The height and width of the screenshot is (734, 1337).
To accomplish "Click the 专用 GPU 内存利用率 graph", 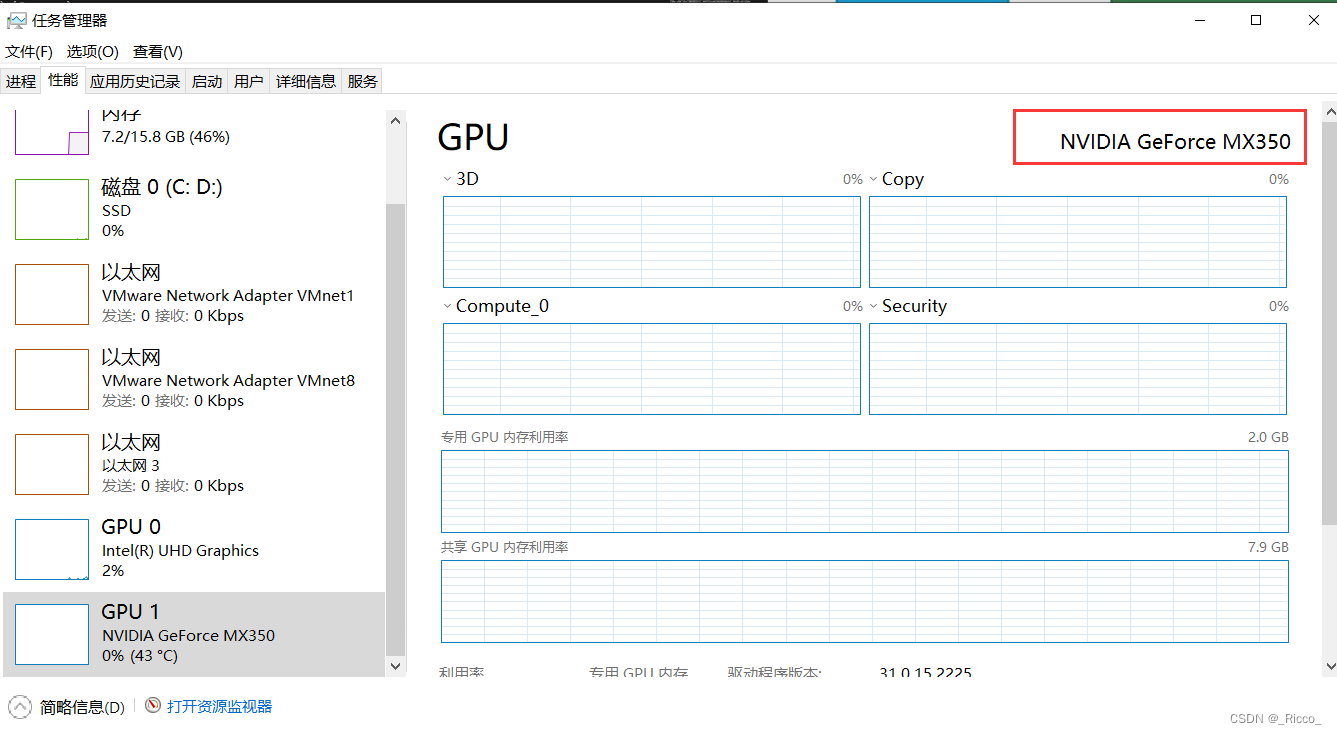I will [x=865, y=491].
